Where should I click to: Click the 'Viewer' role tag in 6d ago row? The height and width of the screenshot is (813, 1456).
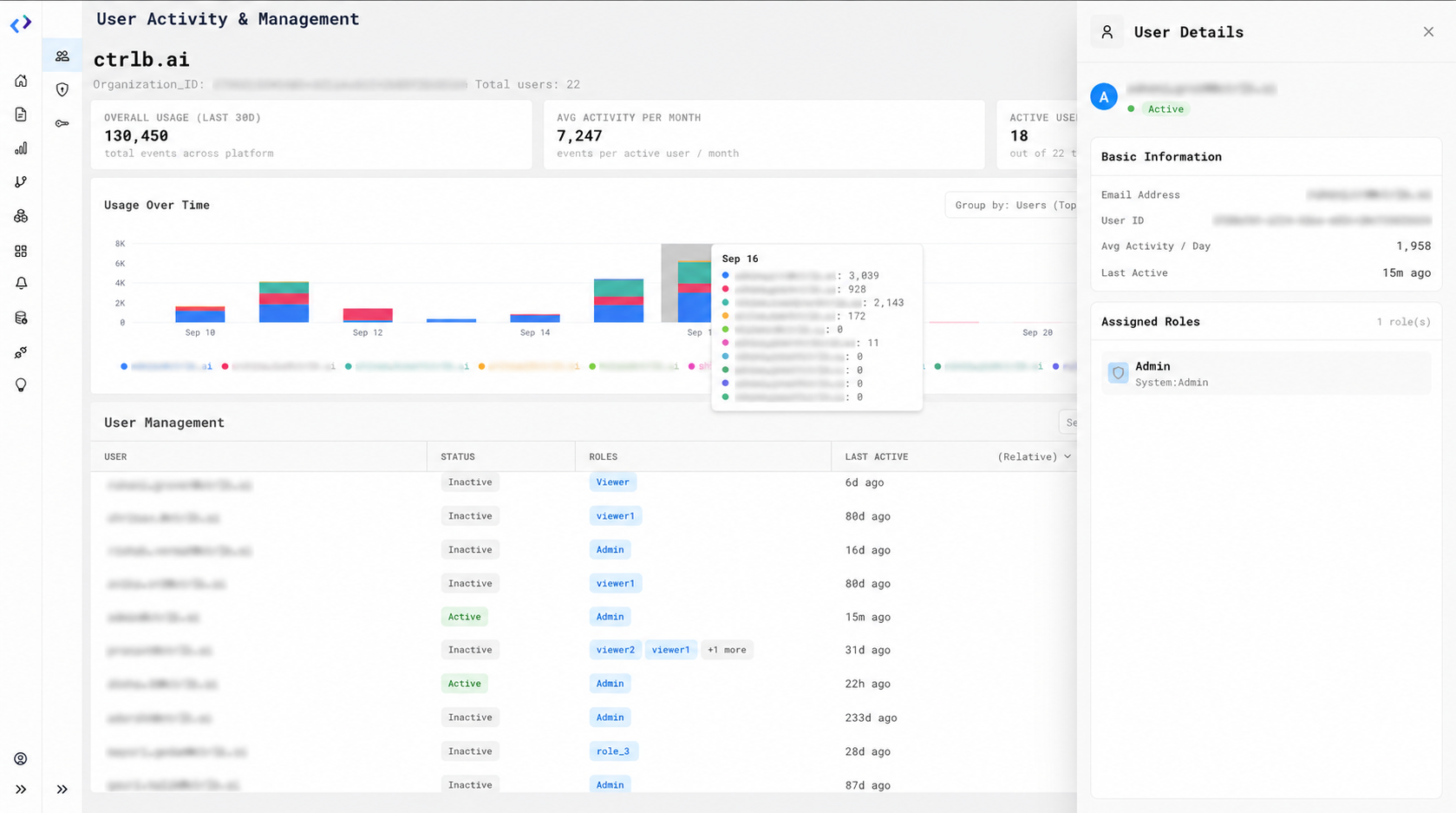612,482
